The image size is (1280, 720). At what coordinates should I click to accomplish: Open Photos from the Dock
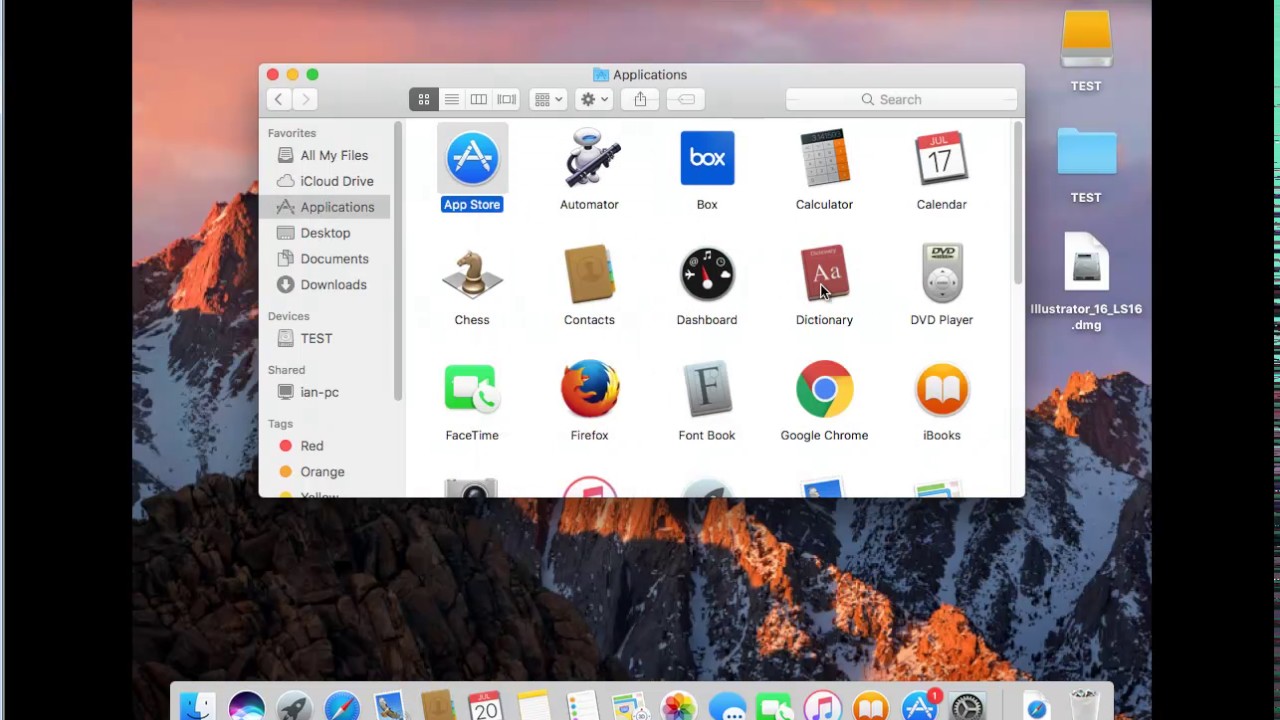[x=678, y=707]
